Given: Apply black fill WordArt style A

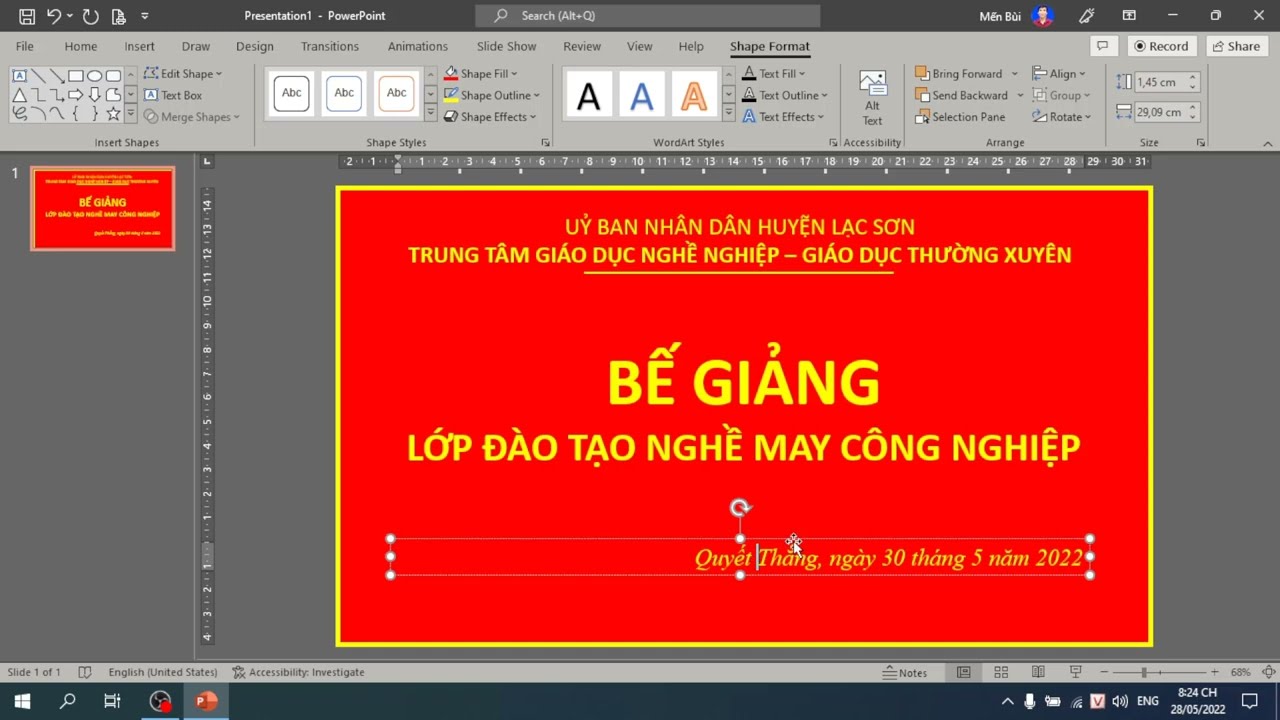Looking at the screenshot, I should coord(589,96).
